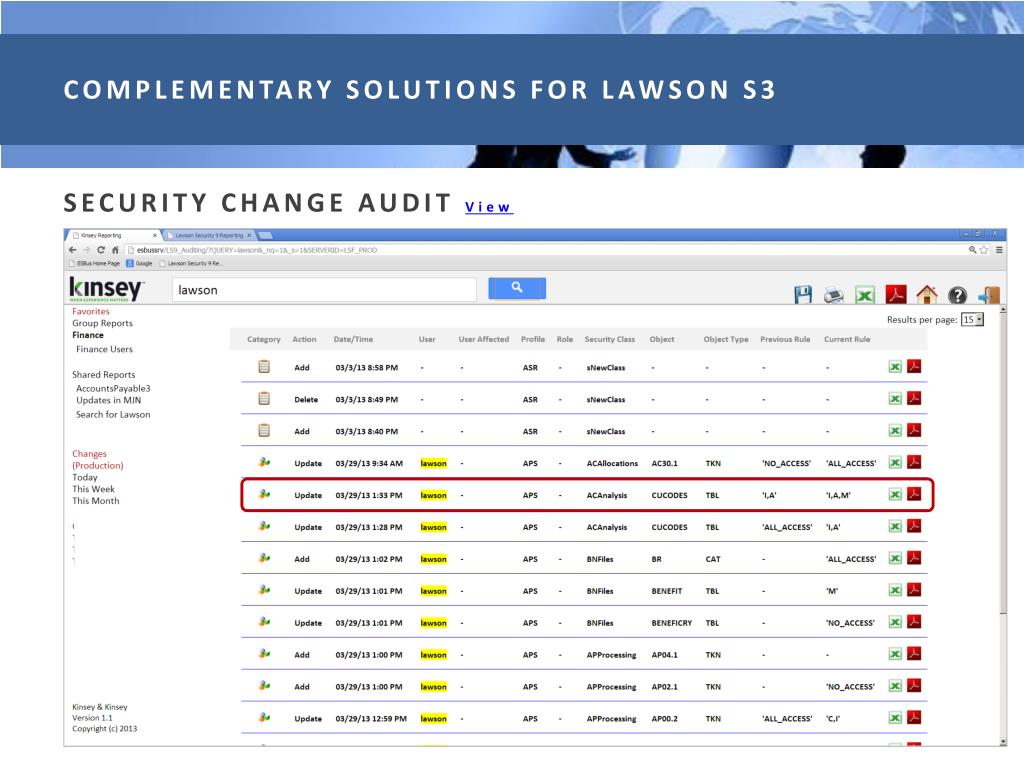Screen dimensions: 1024x768
Task: Click the Category column header
Action: 264,340
